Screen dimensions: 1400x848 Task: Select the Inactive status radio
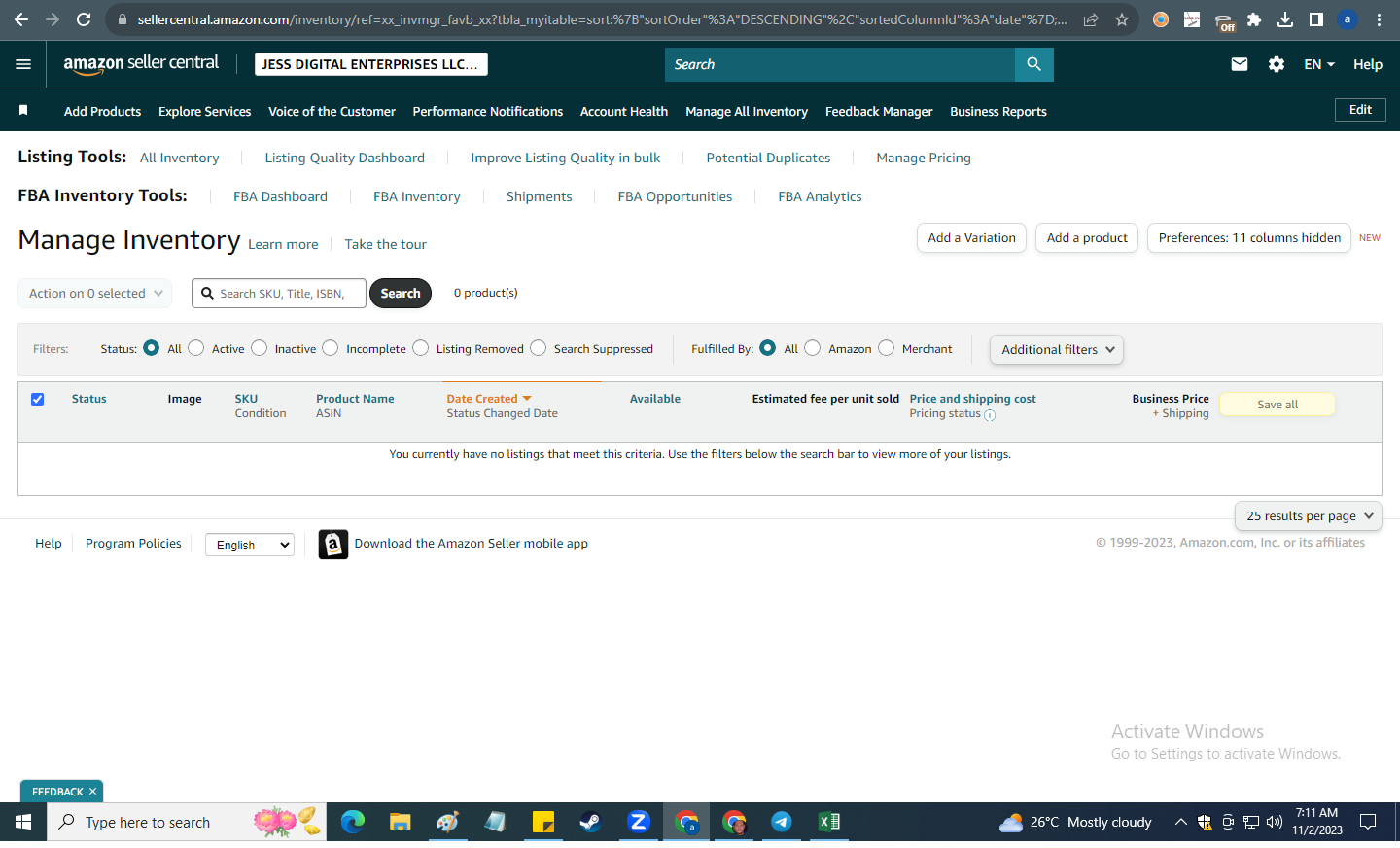[259, 348]
